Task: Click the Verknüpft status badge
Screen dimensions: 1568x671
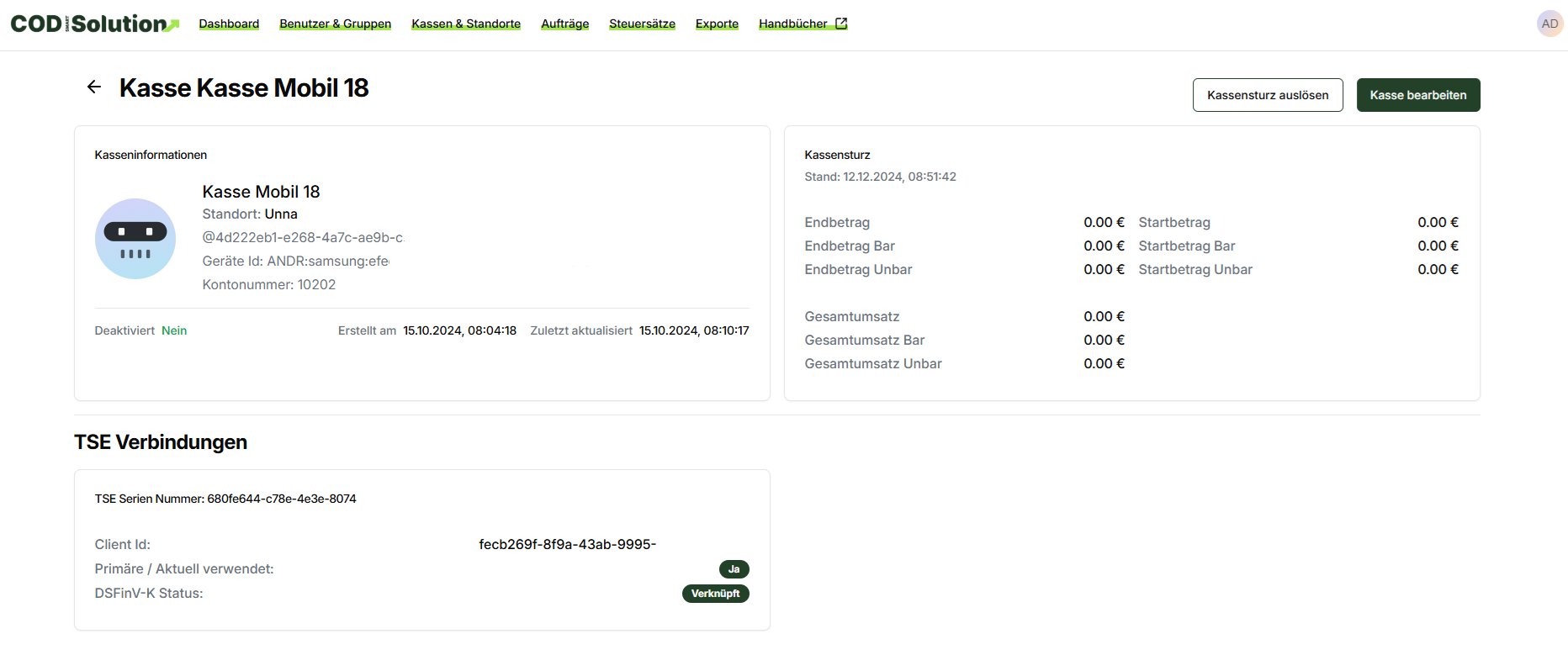Action: (715, 594)
